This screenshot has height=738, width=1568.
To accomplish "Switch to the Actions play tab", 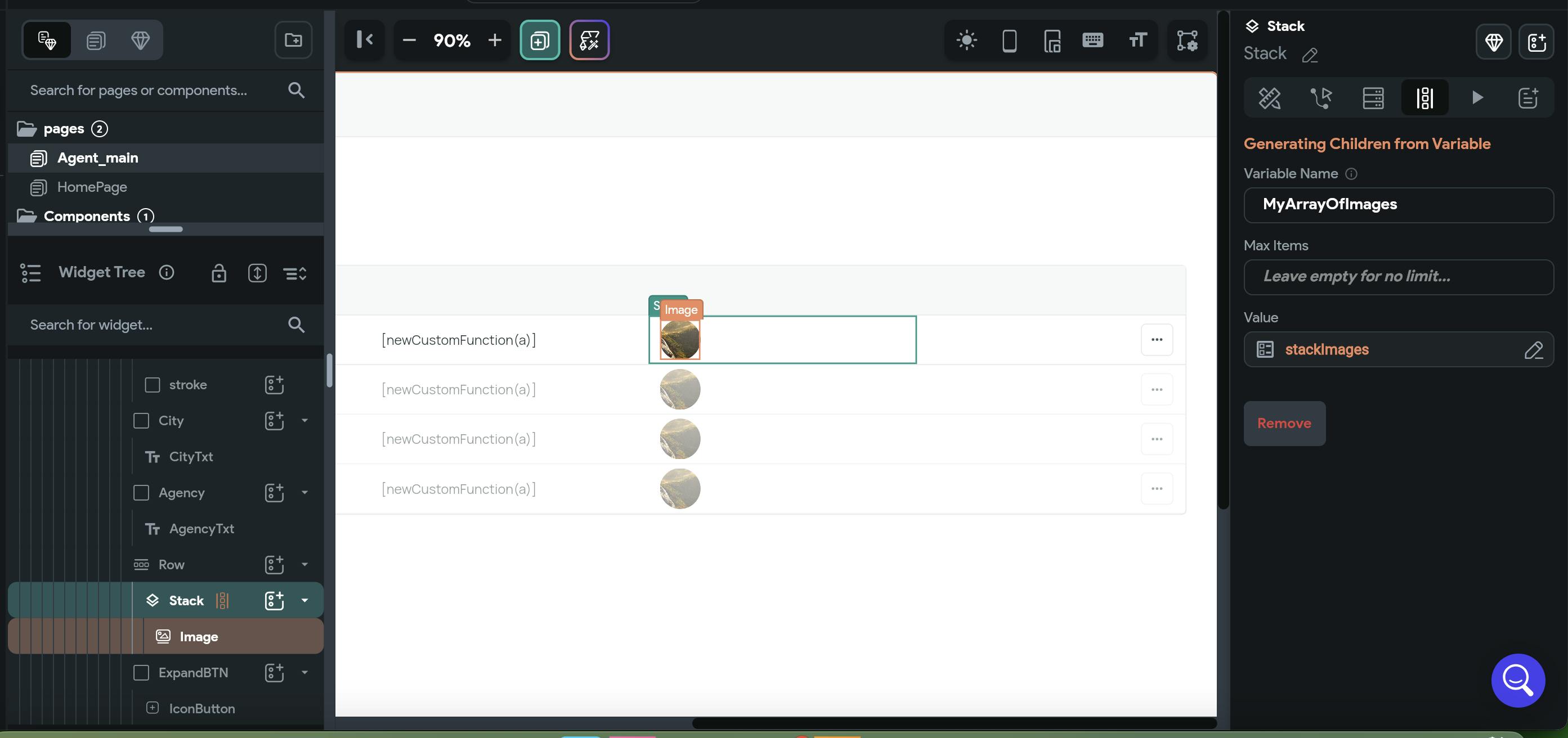I will pos(1477,97).
